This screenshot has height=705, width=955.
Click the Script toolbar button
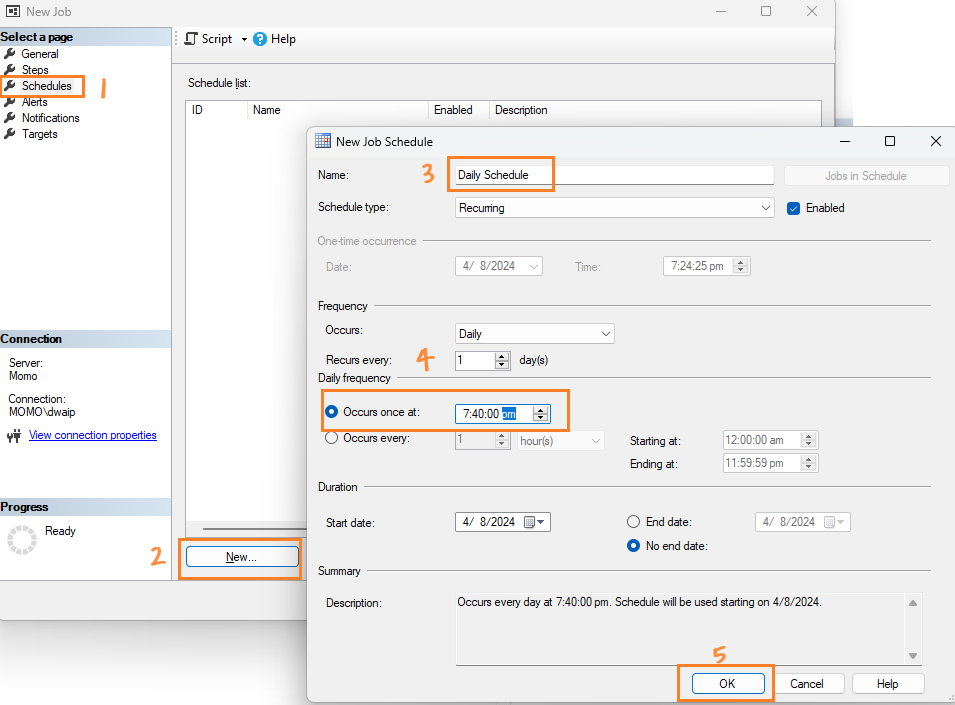(209, 39)
